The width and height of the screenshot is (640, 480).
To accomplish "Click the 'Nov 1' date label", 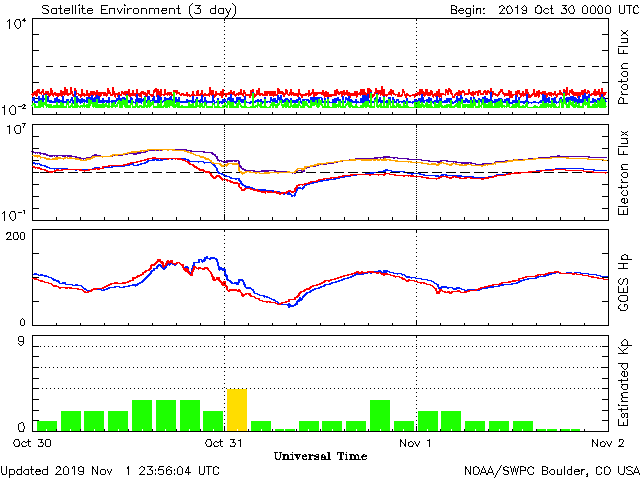I will (x=416, y=443).
